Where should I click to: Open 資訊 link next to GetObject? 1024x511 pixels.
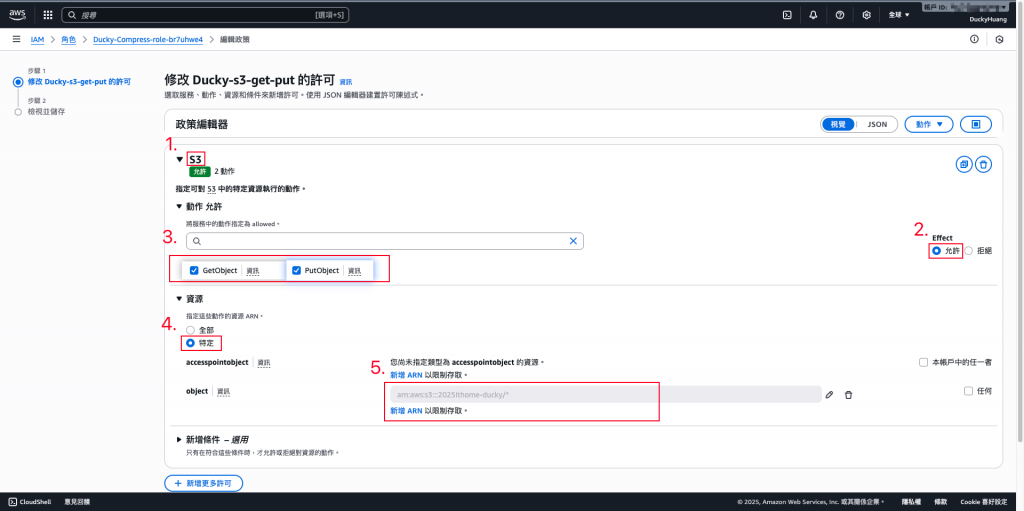click(253, 271)
